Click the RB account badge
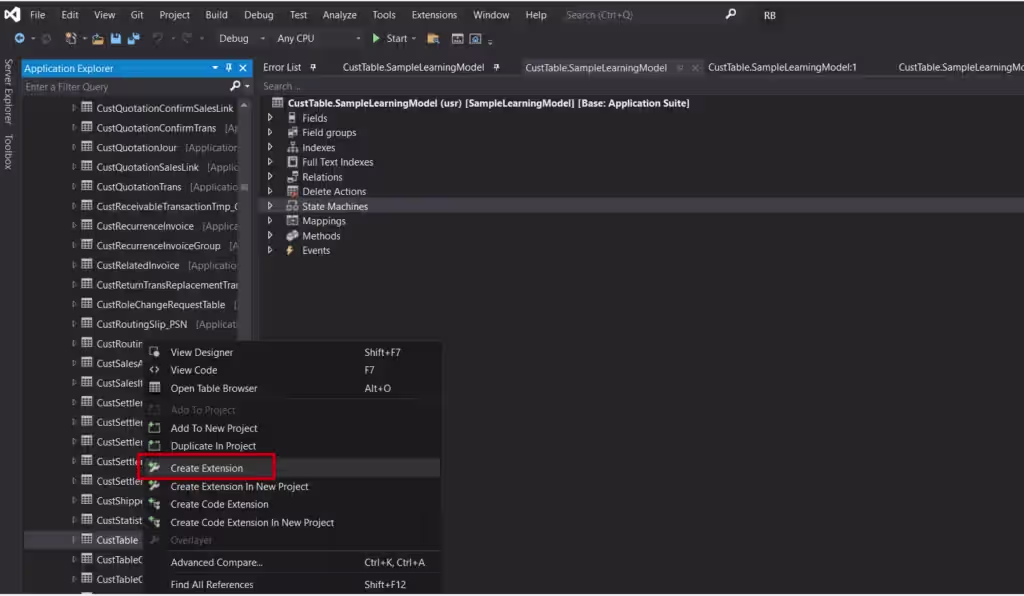 tap(770, 15)
